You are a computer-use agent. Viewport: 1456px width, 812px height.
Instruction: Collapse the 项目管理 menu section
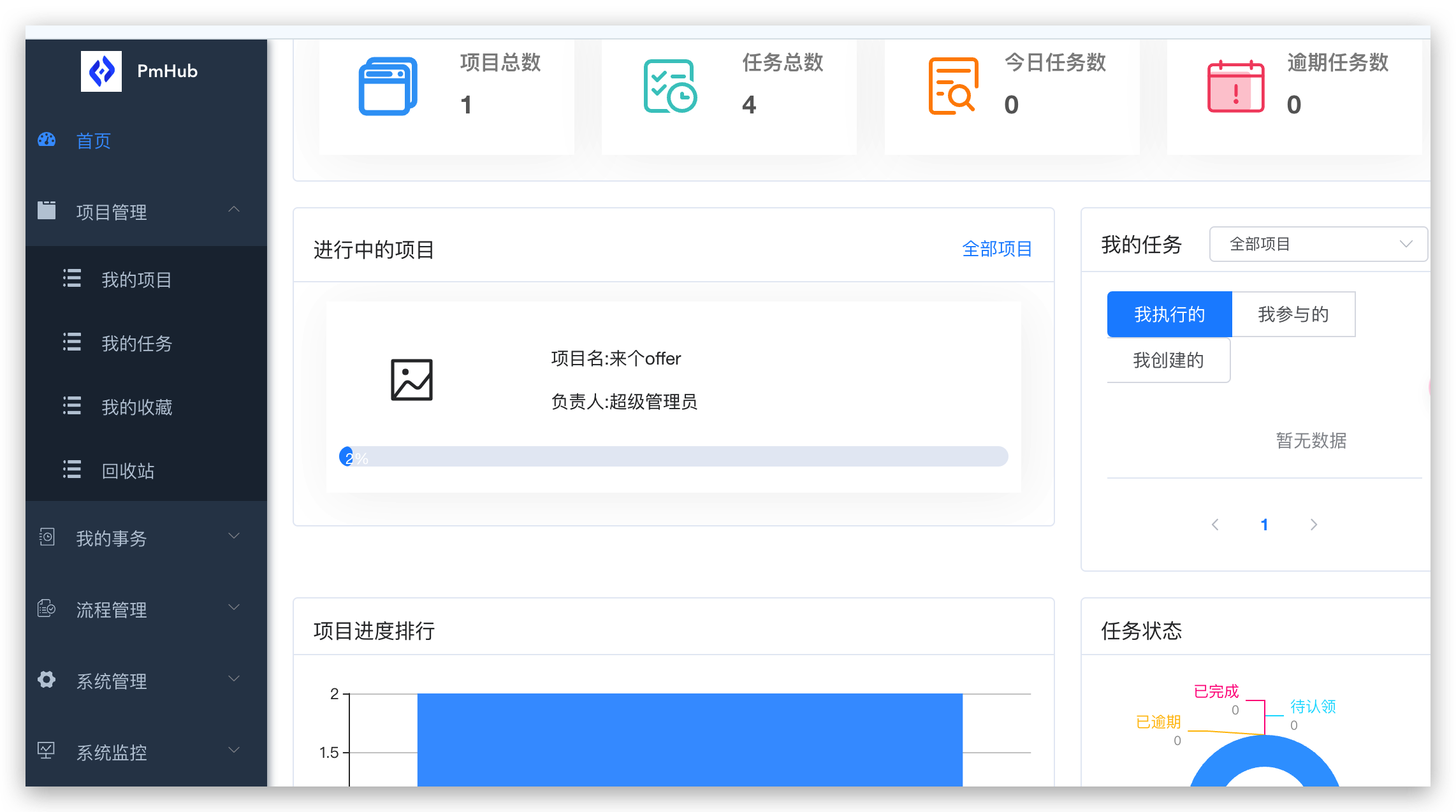click(x=233, y=210)
